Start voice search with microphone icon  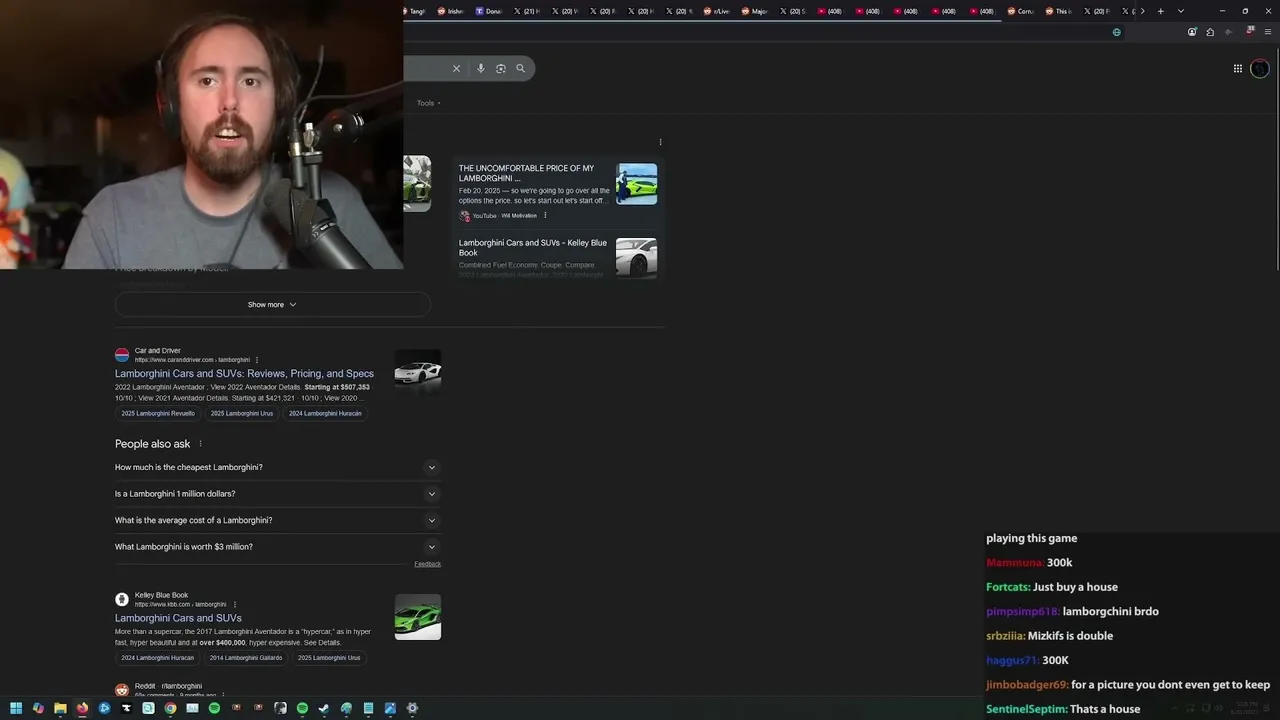point(481,68)
